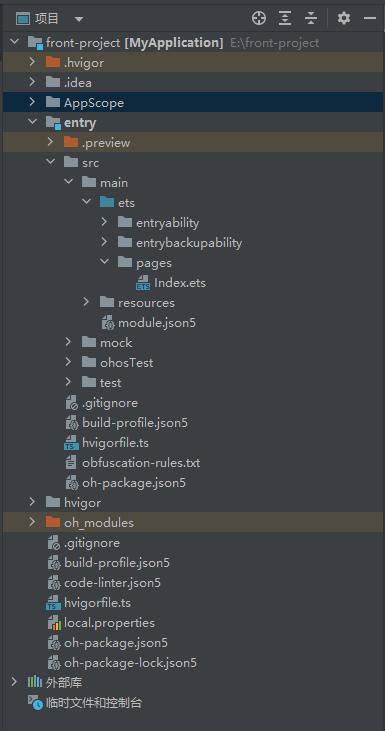Click the Collapse All toolbar icon
385x731 pixels.
point(310,18)
